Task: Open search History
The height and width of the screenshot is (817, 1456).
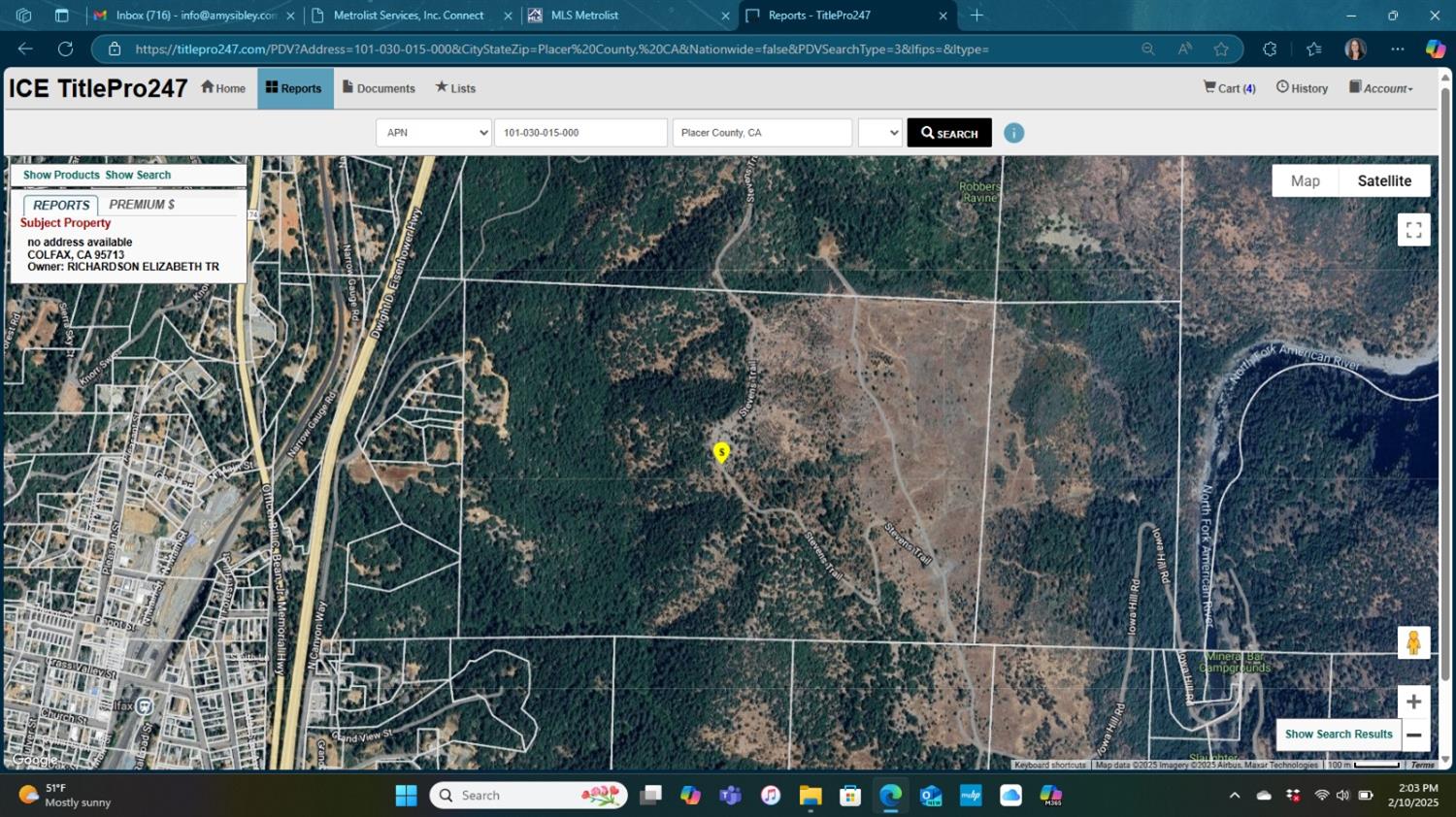Action: click(x=1302, y=88)
